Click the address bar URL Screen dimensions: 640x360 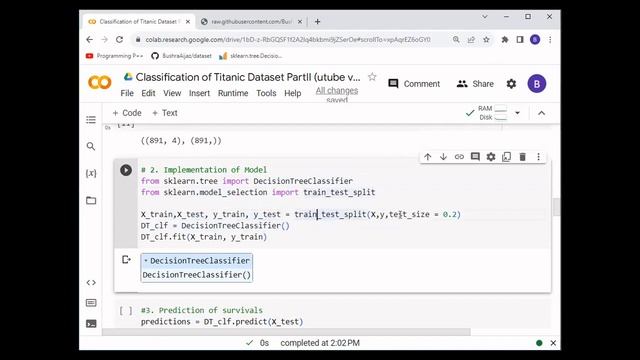click(x=288, y=40)
